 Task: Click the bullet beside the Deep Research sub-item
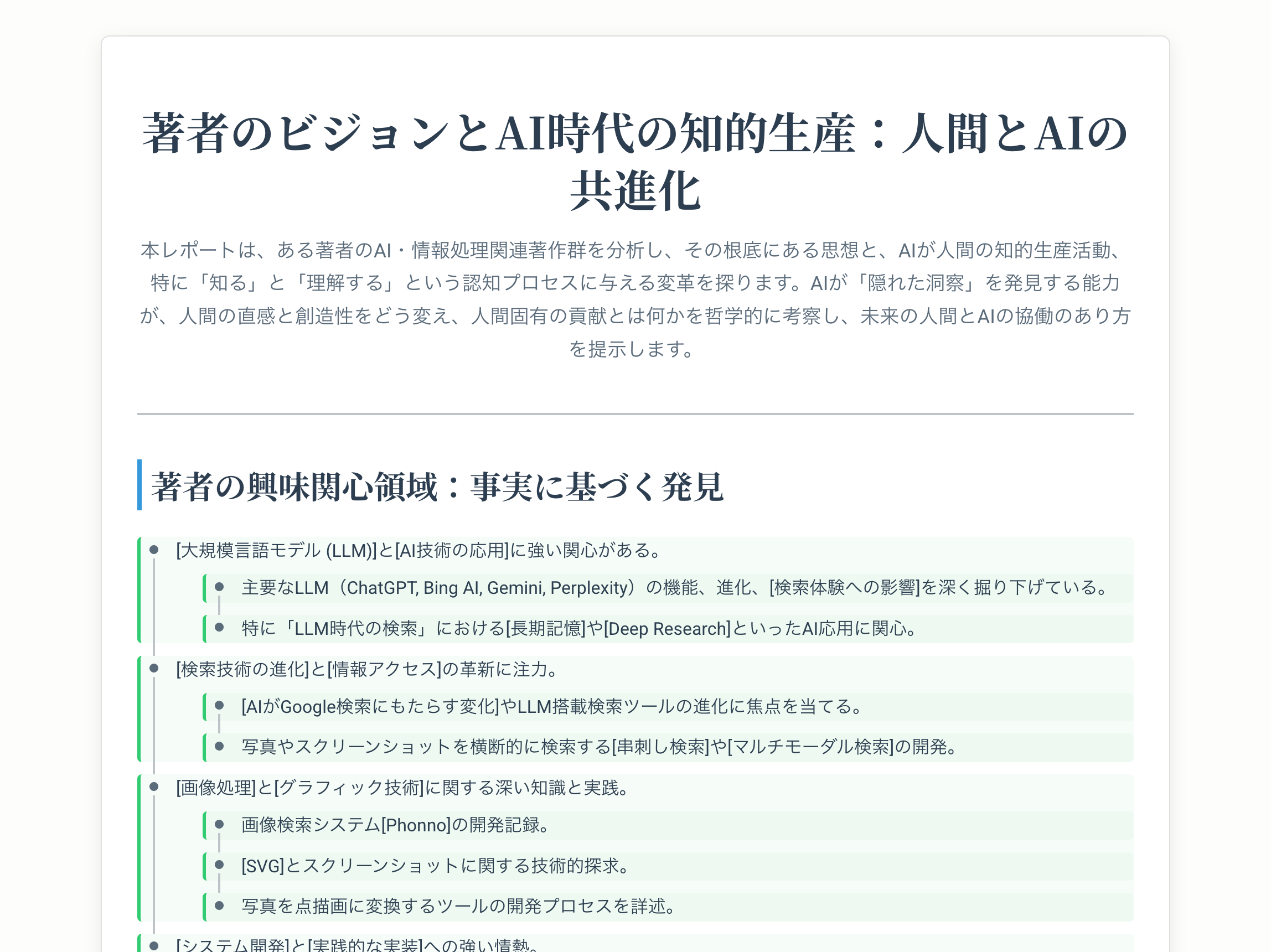click(220, 629)
